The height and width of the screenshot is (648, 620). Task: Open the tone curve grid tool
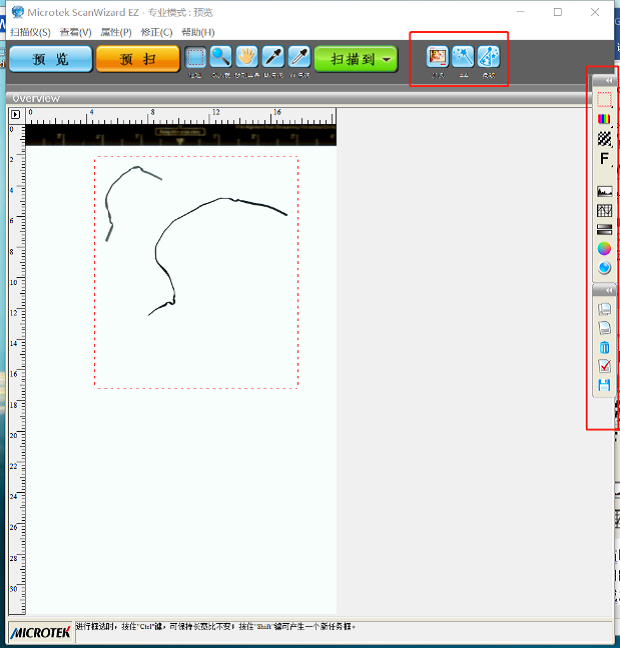point(604,210)
